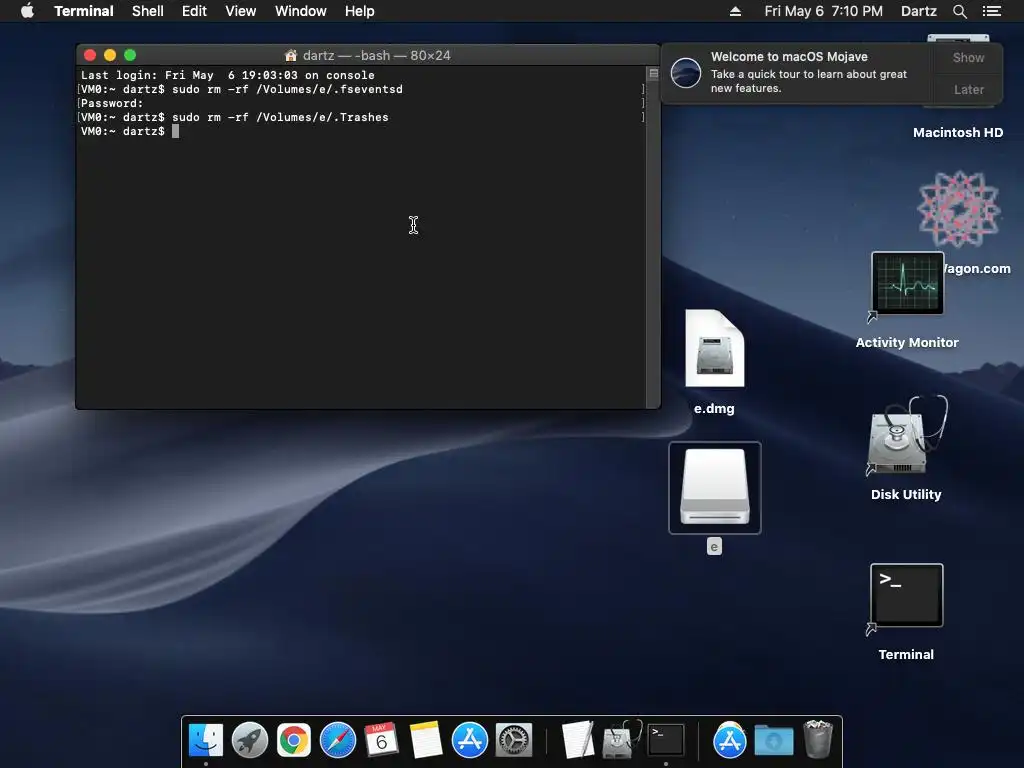Select the Disk Utility desktop shortcut
The width and height of the screenshot is (1024, 768).
tap(906, 436)
